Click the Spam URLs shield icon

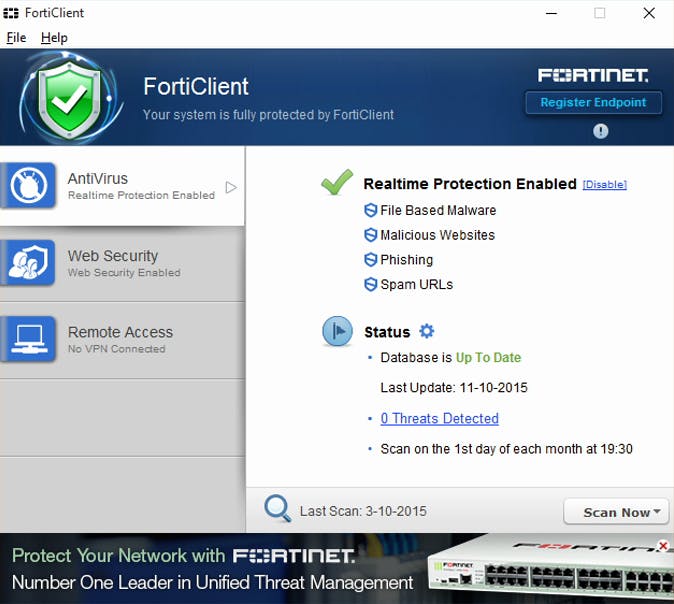(371, 284)
